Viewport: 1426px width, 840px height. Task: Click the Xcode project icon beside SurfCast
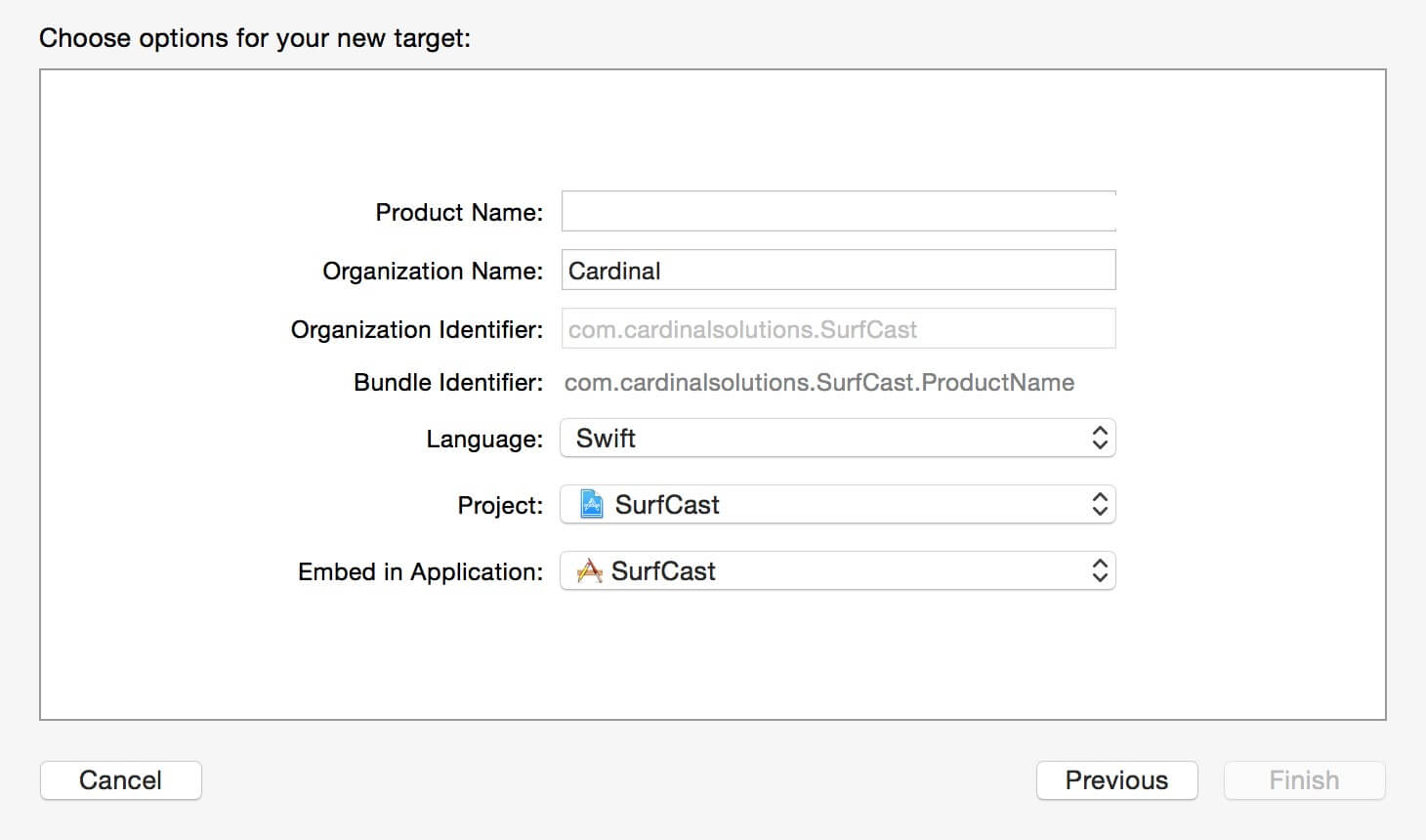tap(591, 504)
